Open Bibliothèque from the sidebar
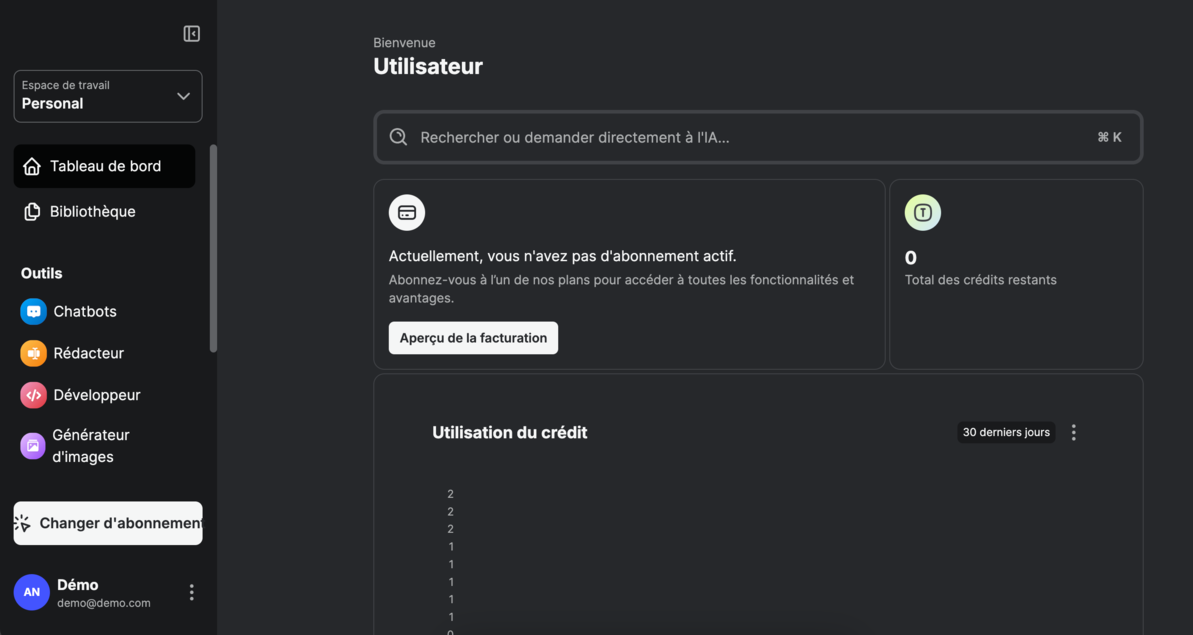This screenshot has width=1193, height=635. pyautogui.click(x=92, y=211)
